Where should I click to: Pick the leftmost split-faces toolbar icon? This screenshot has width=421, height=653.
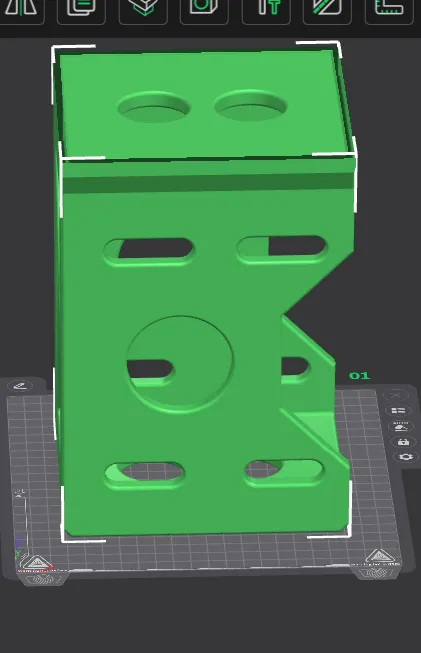pos(21,9)
